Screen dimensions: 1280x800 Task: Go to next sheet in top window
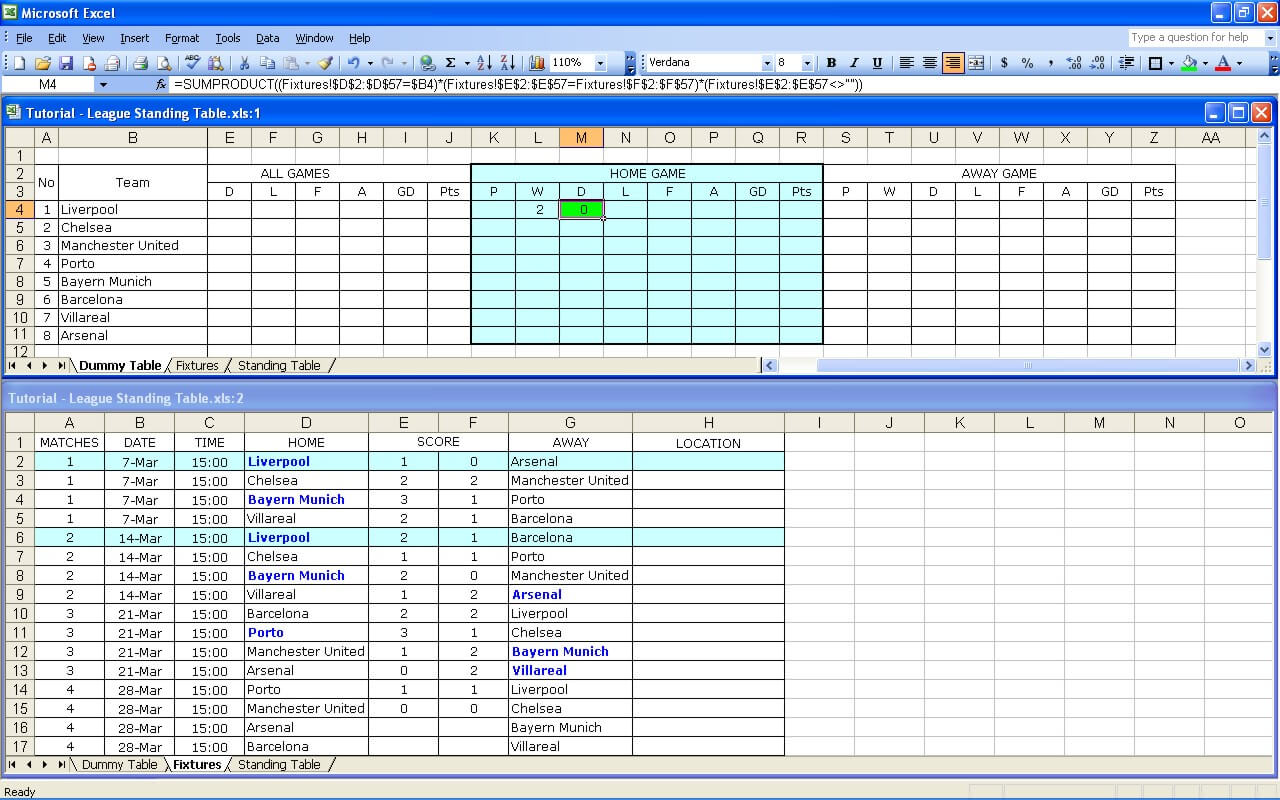[44, 366]
